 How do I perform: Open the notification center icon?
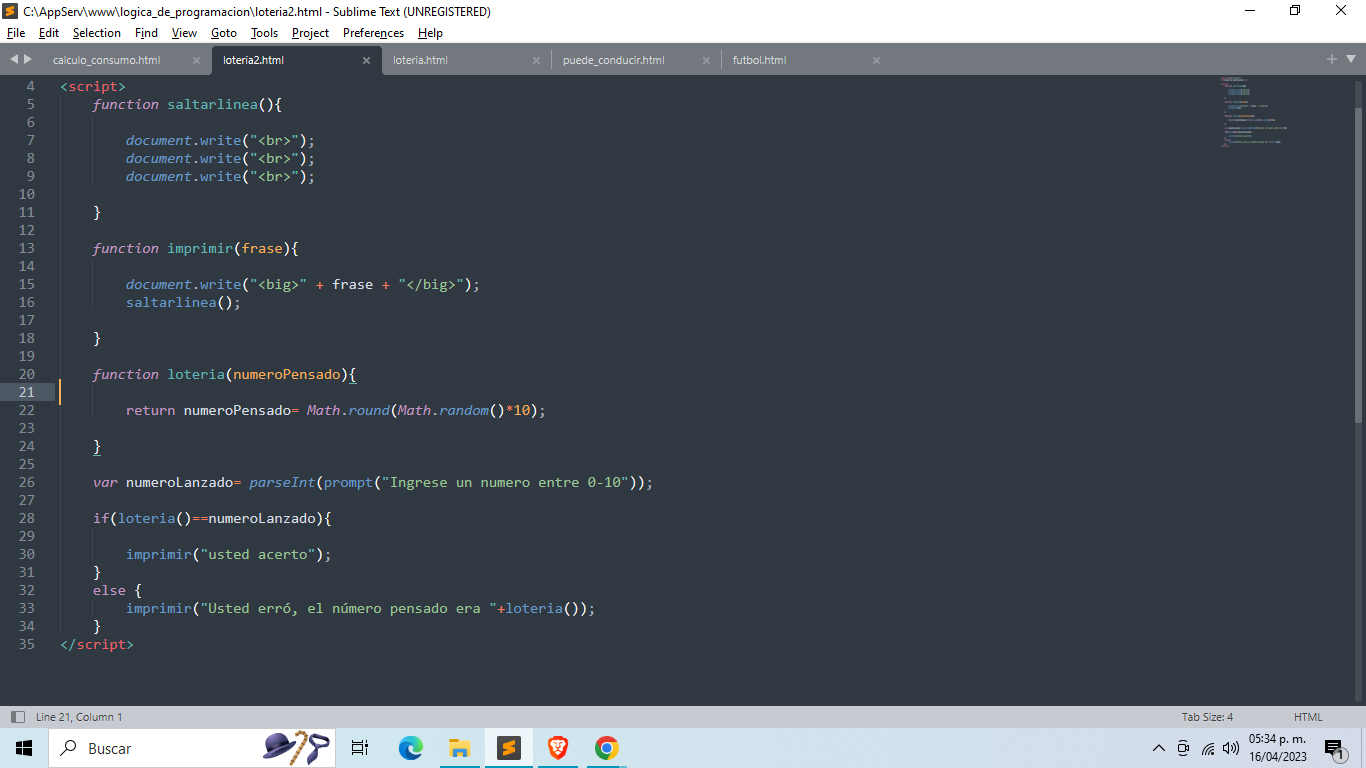click(x=1335, y=749)
